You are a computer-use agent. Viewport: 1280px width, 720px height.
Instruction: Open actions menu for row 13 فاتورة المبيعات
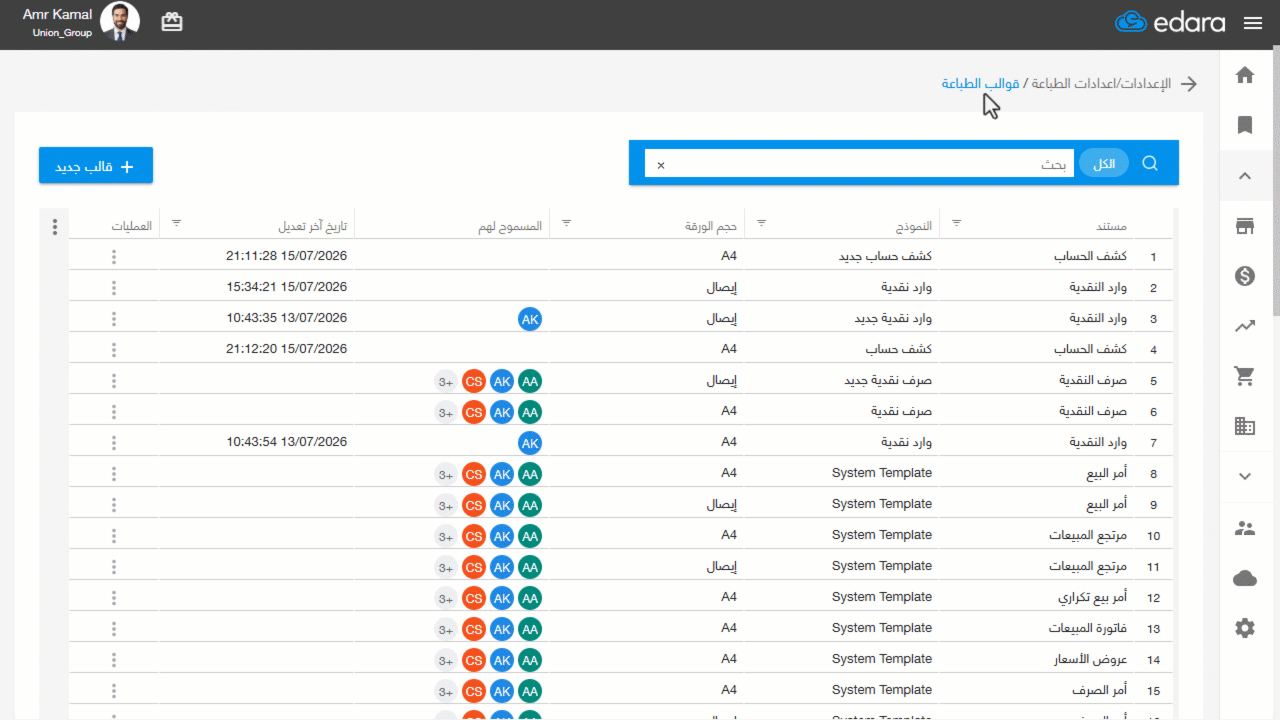pyautogui.click(x=114, y=629)
